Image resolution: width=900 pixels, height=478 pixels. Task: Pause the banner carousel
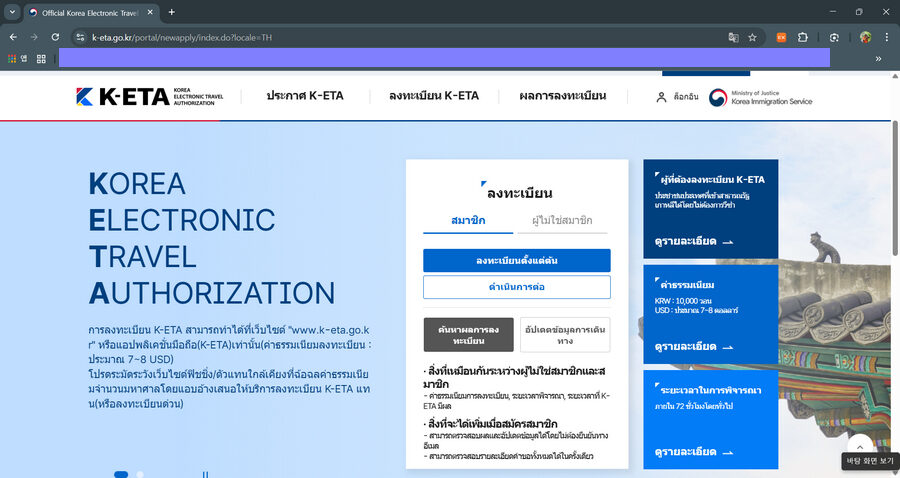[205, 475]
